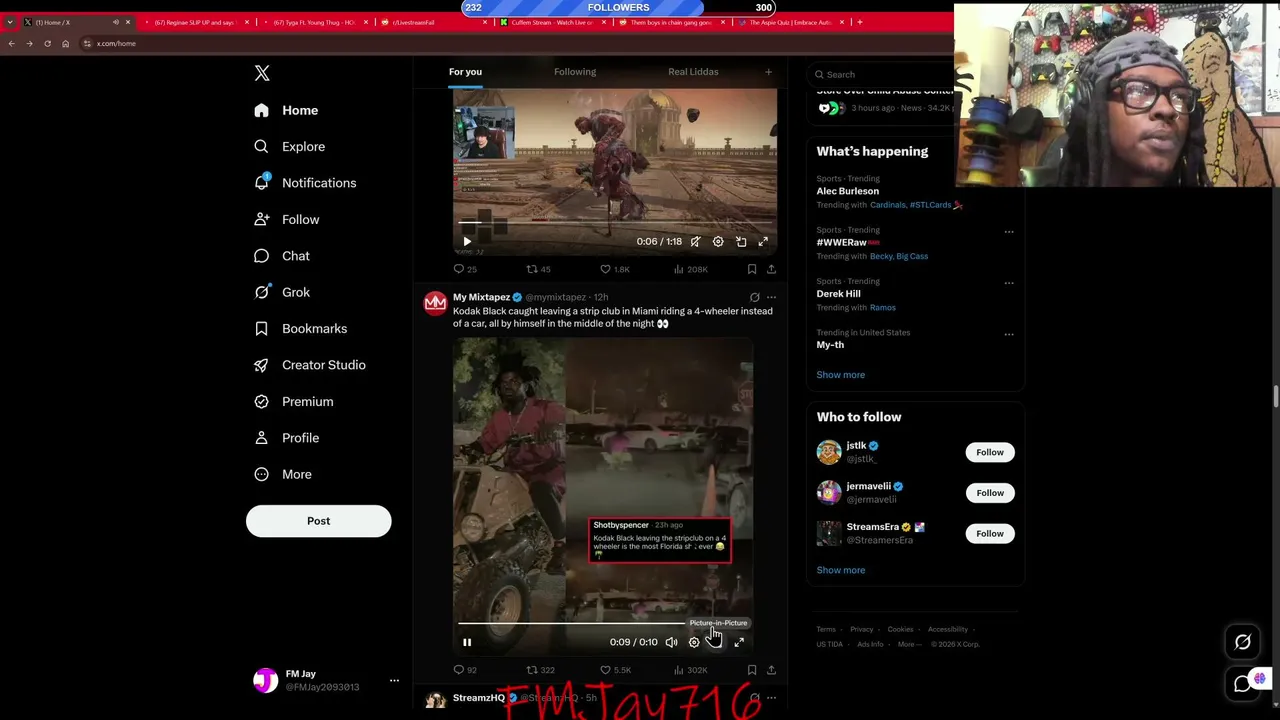This screenshot has height=720, width=1280.
Task: Play the top game clip video
Action: coord(467,241)
